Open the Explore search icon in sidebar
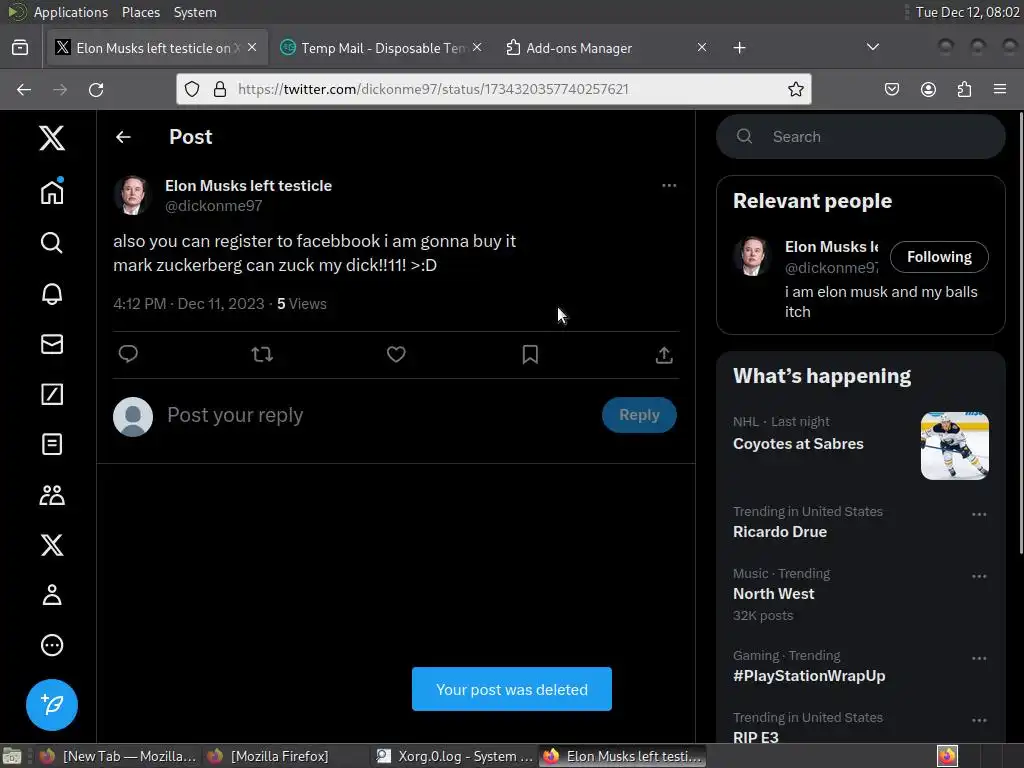 [52, 242]
